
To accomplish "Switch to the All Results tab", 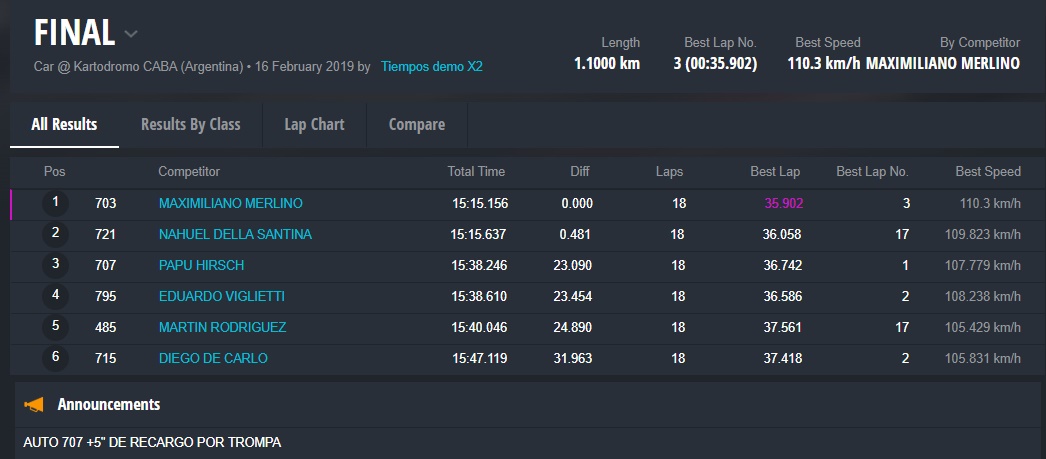I will coord(64,125).
